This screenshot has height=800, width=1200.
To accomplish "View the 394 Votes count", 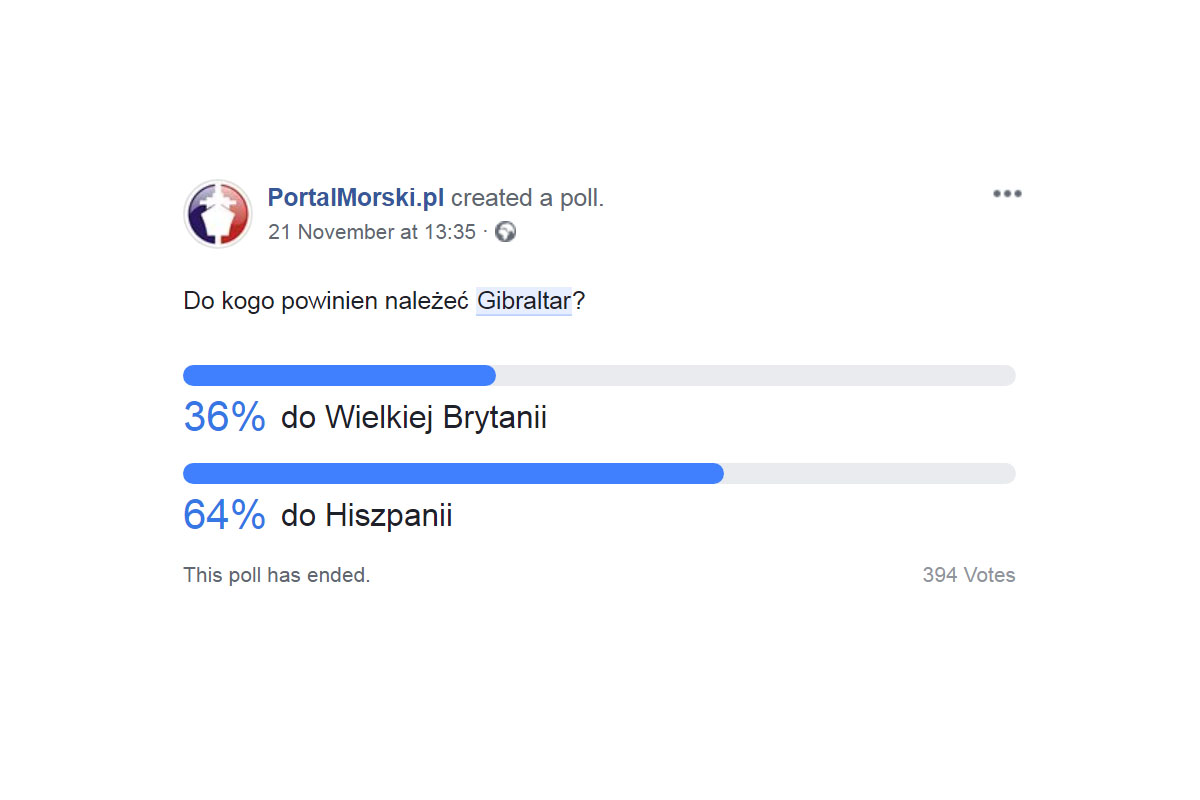I will (968, 575).
